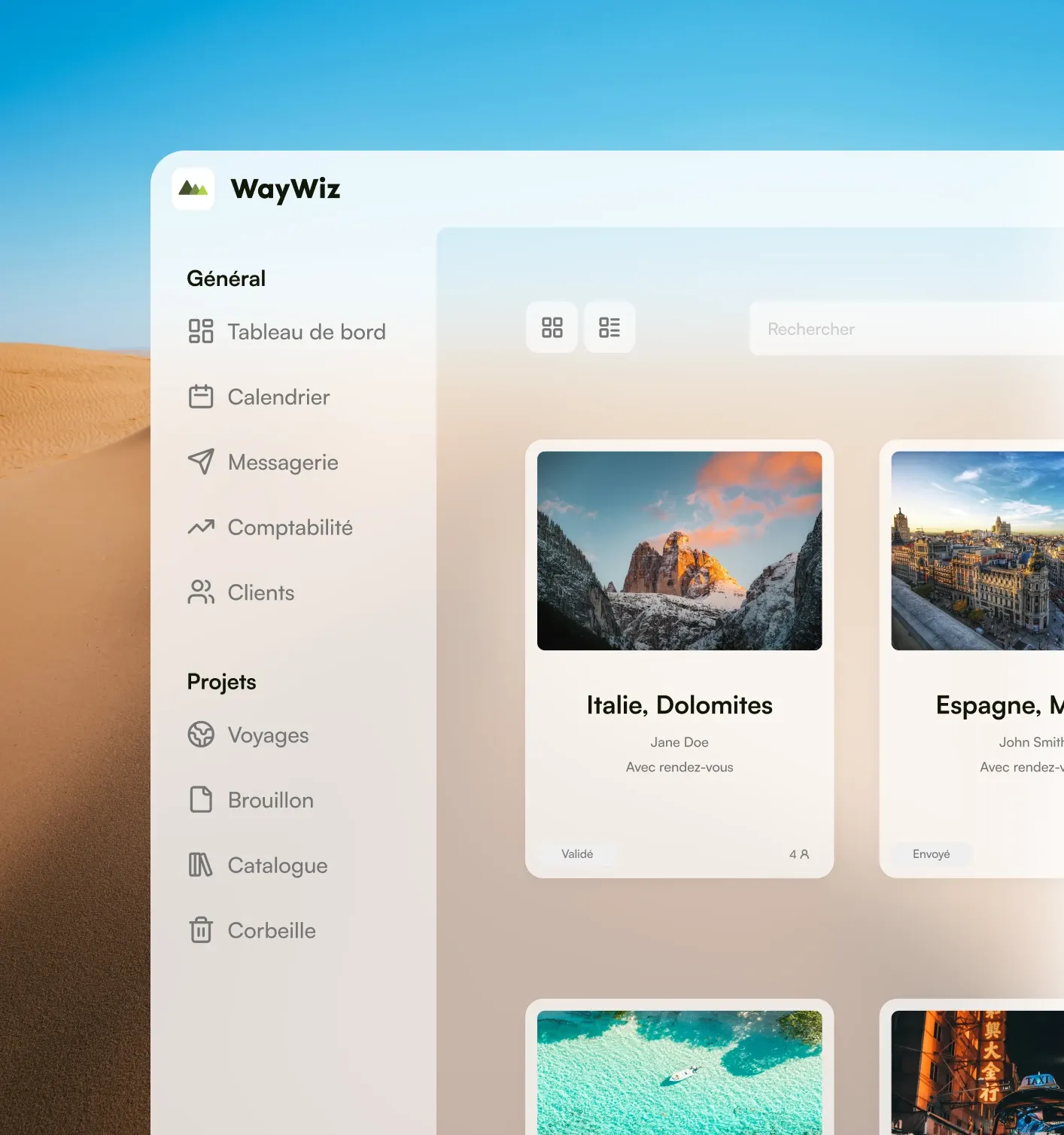1064x1135 pixels.
Task: Open the Italie, Dolomites mountain photo
Action: 679,551
